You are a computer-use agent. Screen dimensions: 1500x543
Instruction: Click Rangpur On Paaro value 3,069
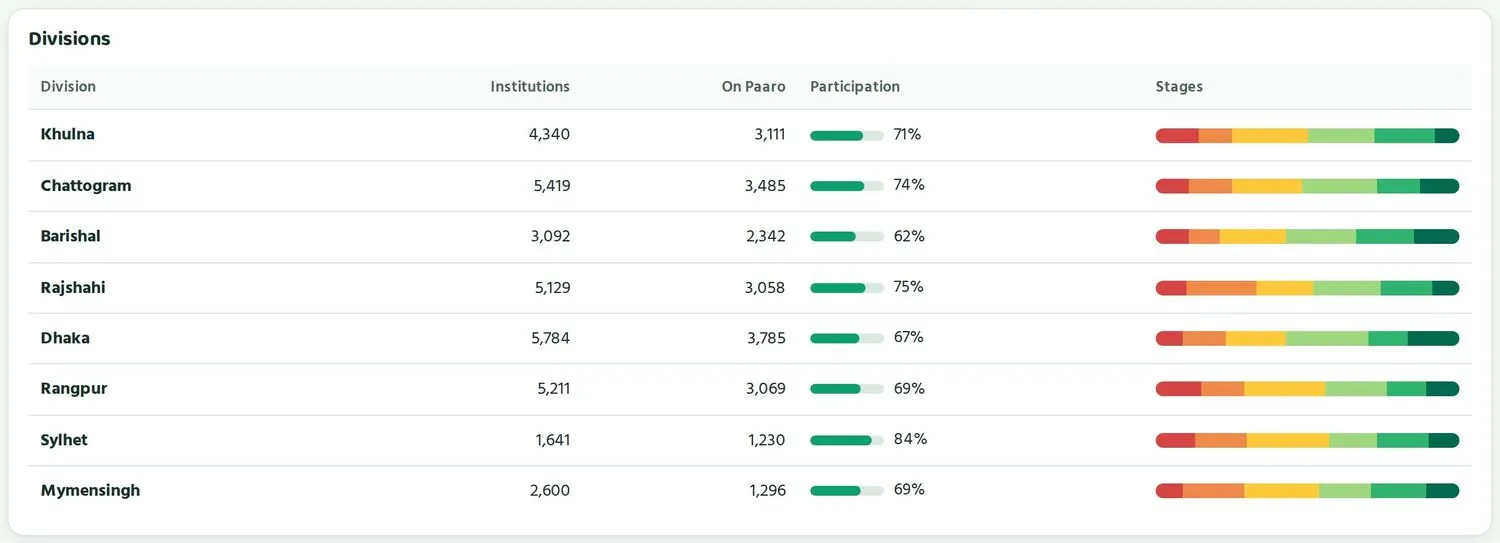tap(766, 389)
